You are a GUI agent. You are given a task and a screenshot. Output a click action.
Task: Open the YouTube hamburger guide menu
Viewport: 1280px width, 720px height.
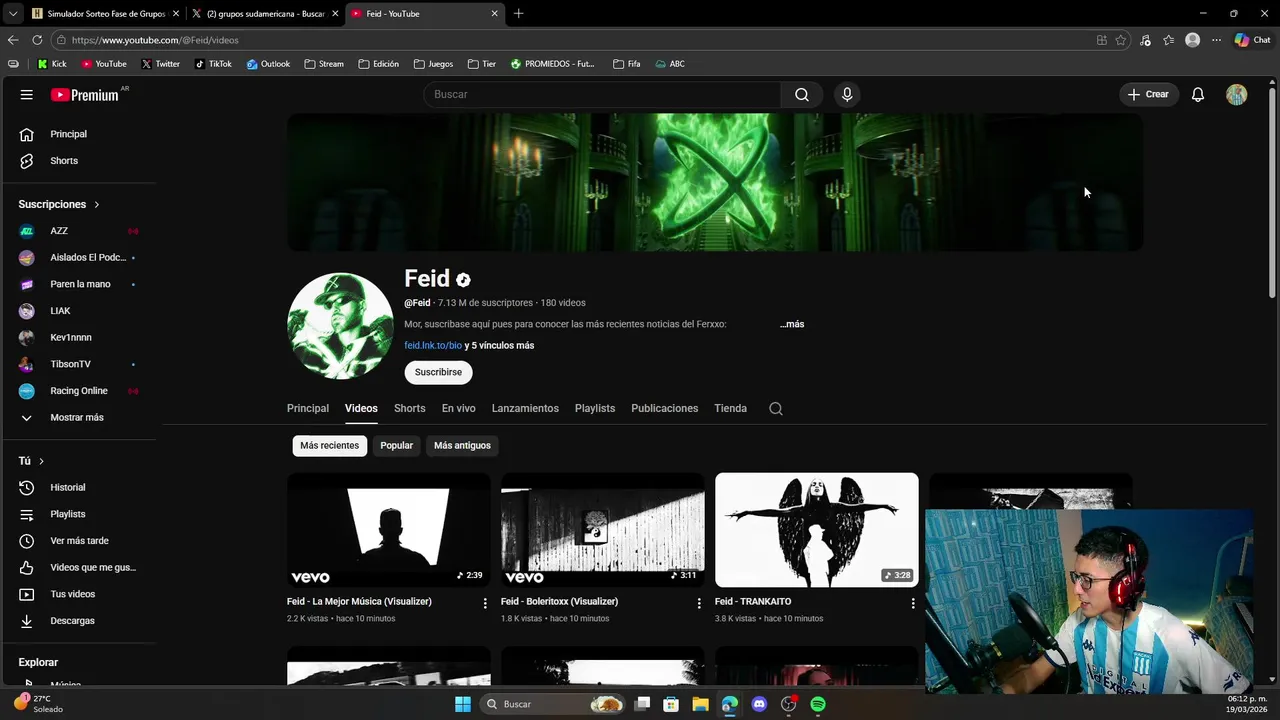coord(27,95)
